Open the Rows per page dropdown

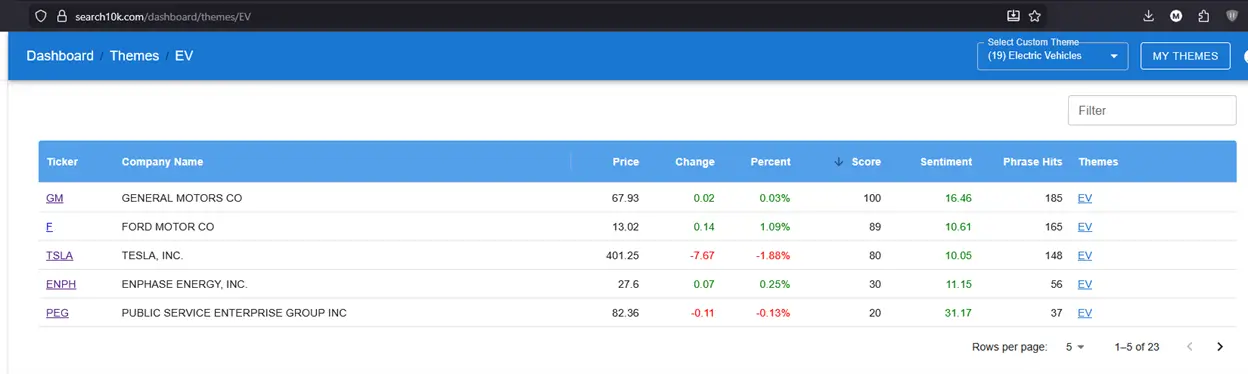[x=1075, y=347]
